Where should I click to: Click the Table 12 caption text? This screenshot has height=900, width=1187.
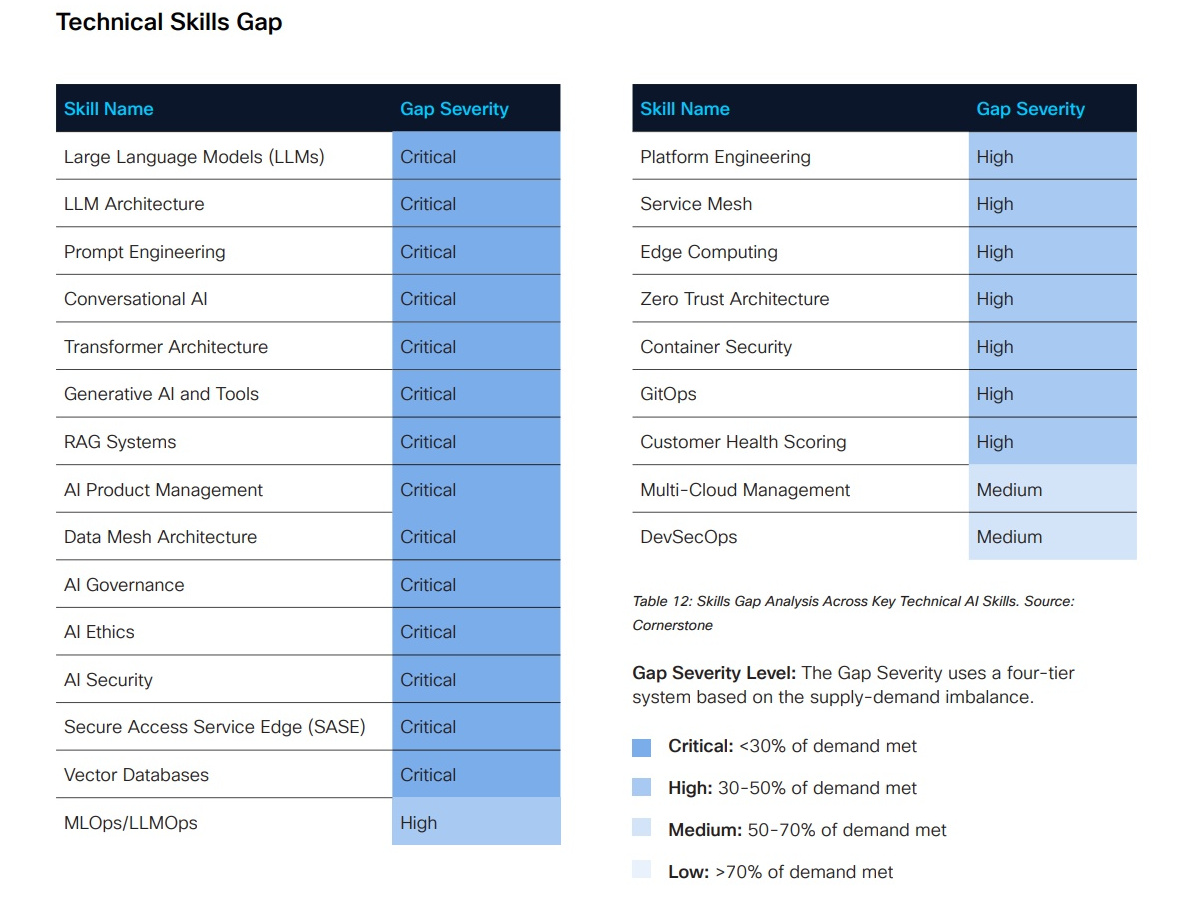(852, 602)
